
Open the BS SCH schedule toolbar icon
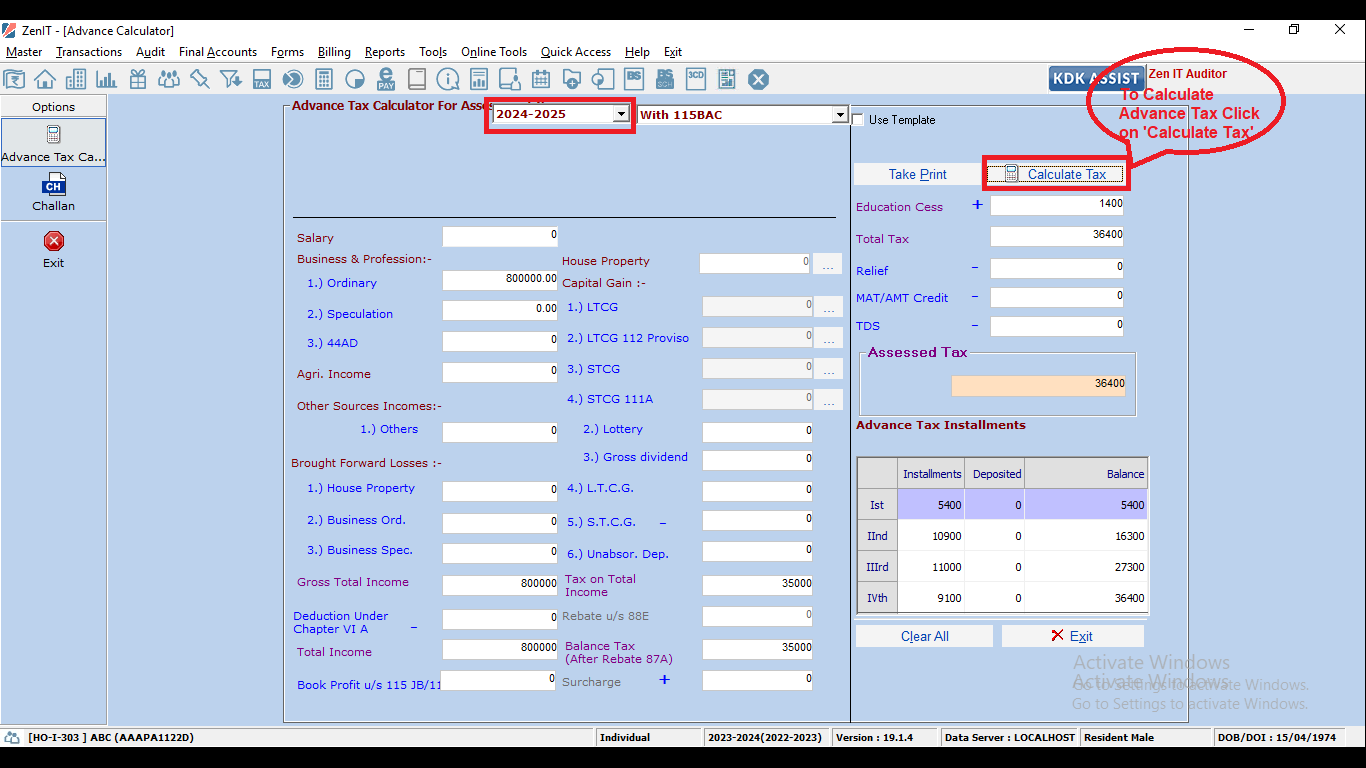(x=665, y=79)
